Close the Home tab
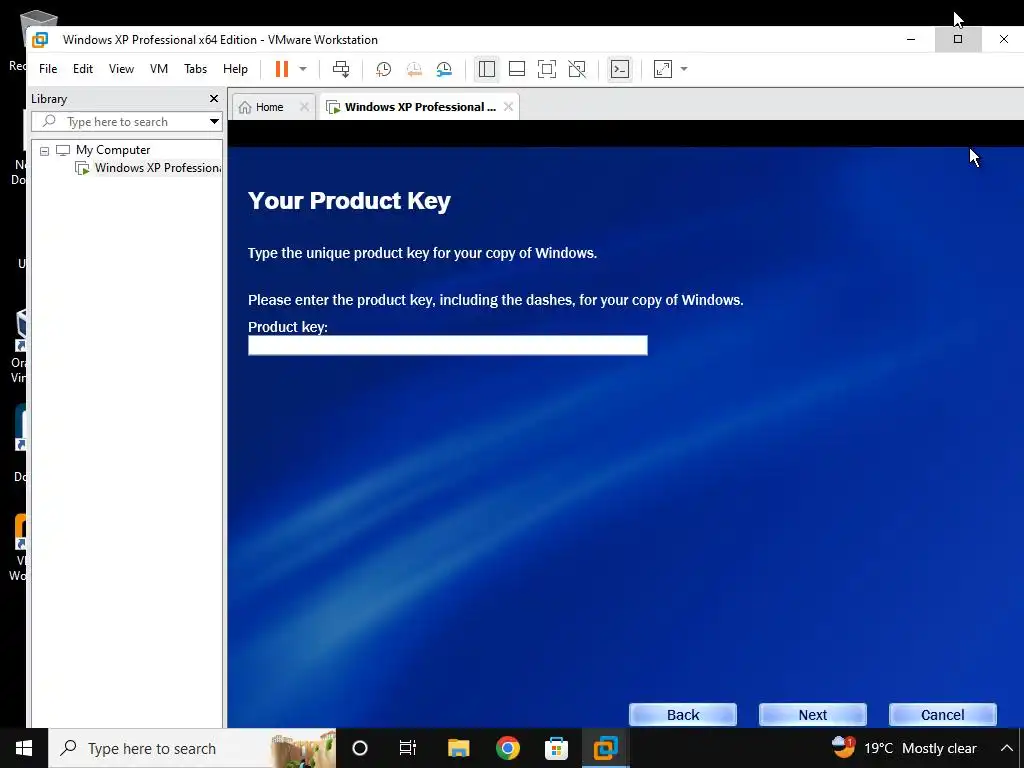This screenshot has height=768, width=1024. (x=304, y=107)
